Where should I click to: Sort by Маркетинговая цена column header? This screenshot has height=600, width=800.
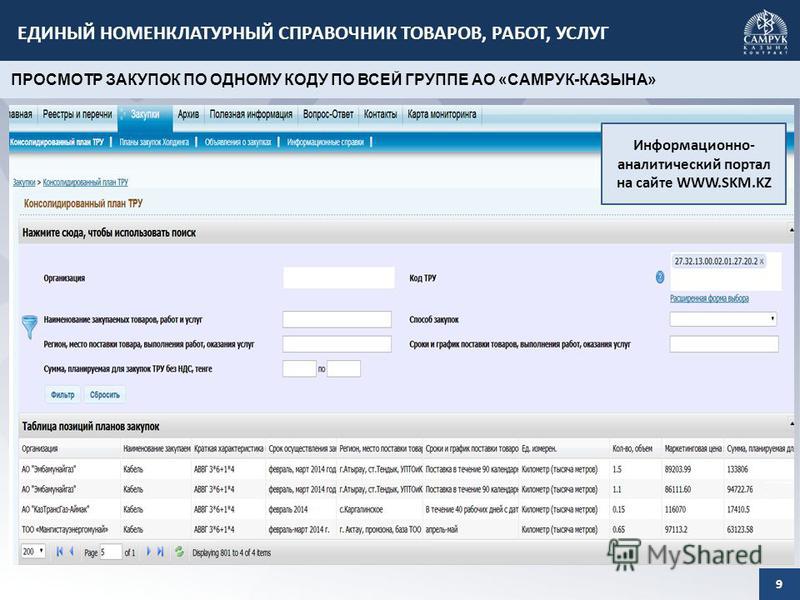point(692,448)
